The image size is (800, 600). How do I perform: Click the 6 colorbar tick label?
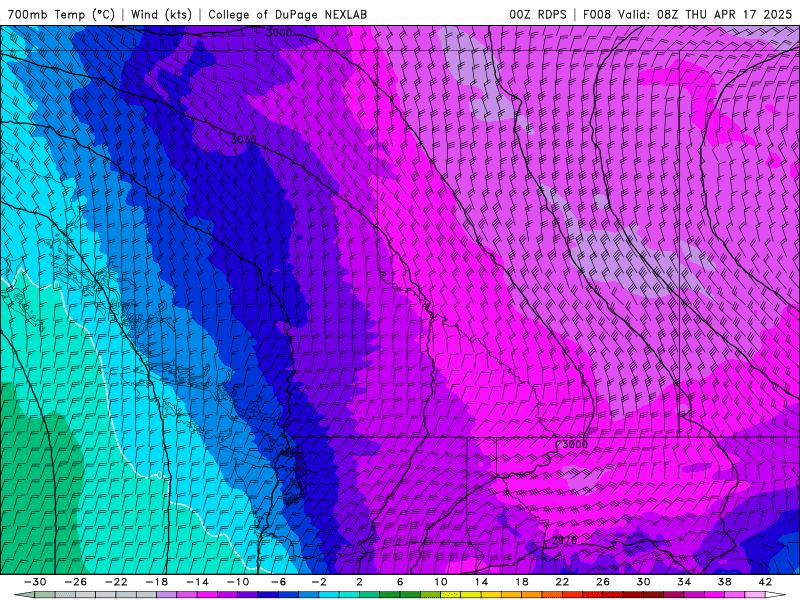(400, 582)
